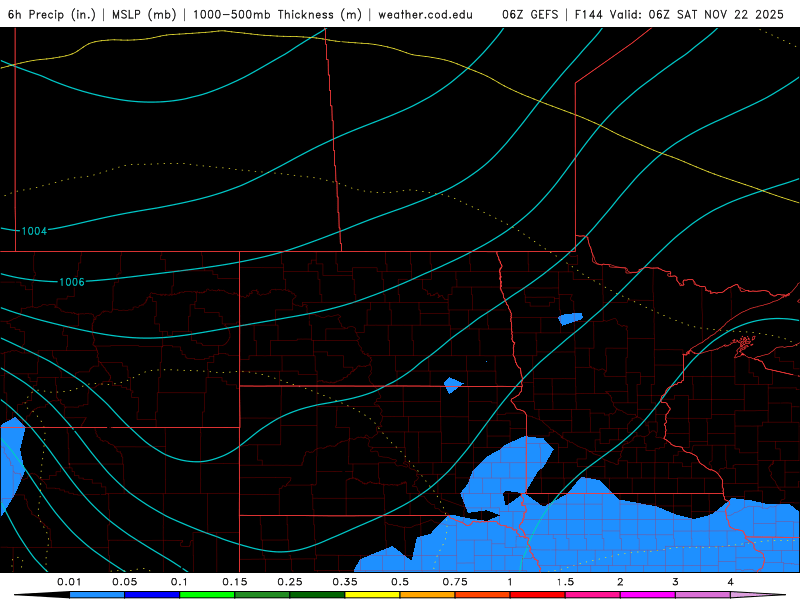Click the small blue precip patch on Dakotas border

[453, 385]
